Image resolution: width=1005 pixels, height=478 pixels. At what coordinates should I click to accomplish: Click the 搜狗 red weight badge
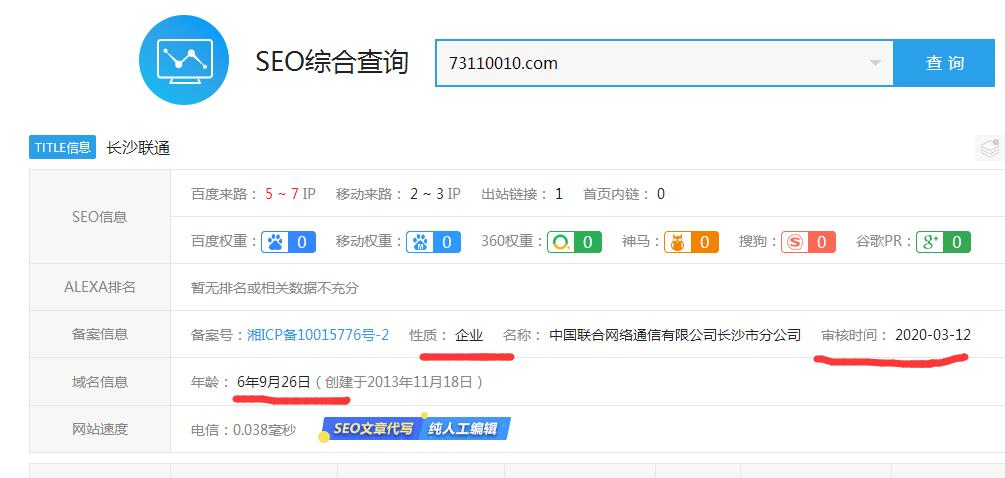[x=808, y=242]
